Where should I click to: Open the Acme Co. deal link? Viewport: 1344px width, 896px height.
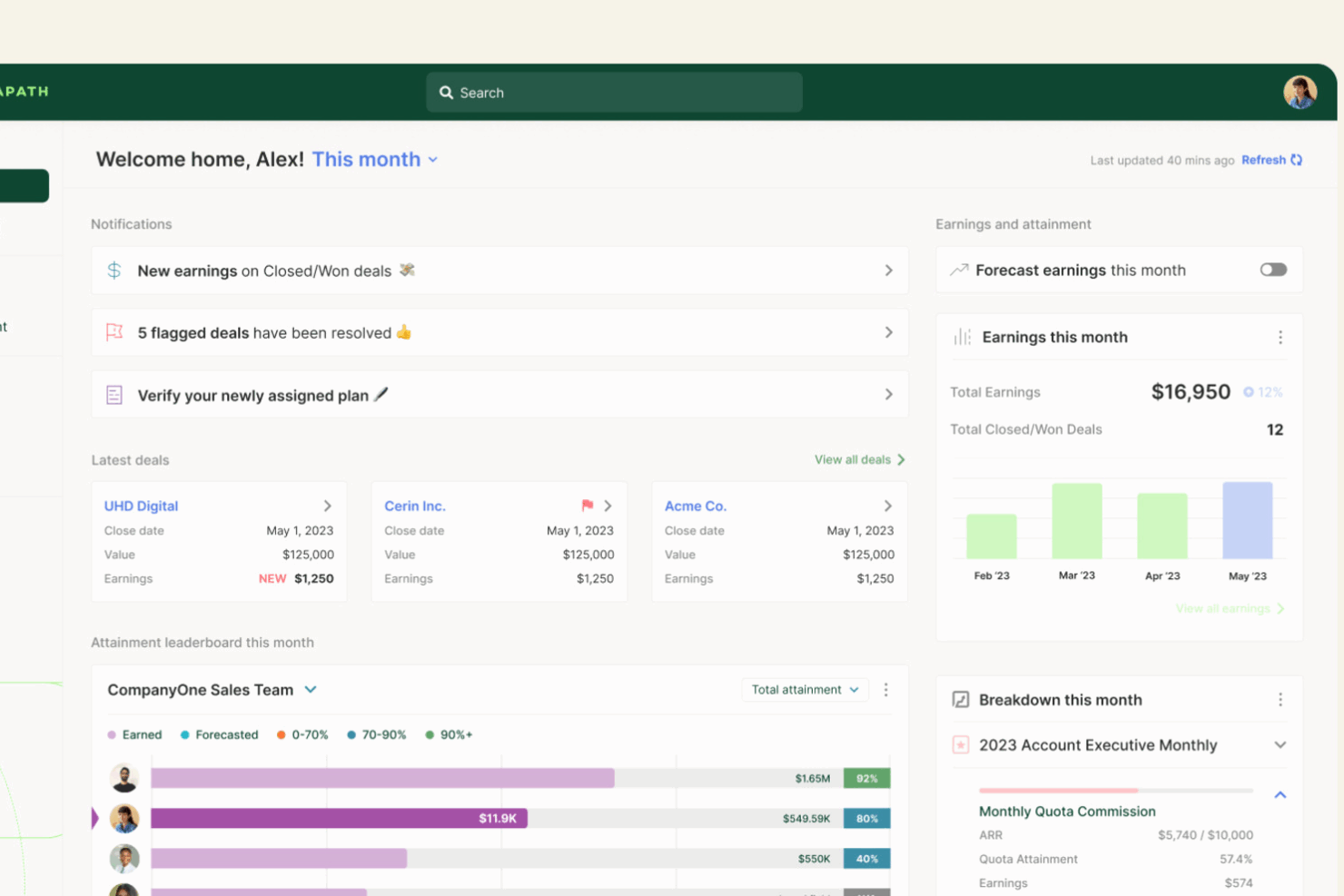(x=695, y=507)
